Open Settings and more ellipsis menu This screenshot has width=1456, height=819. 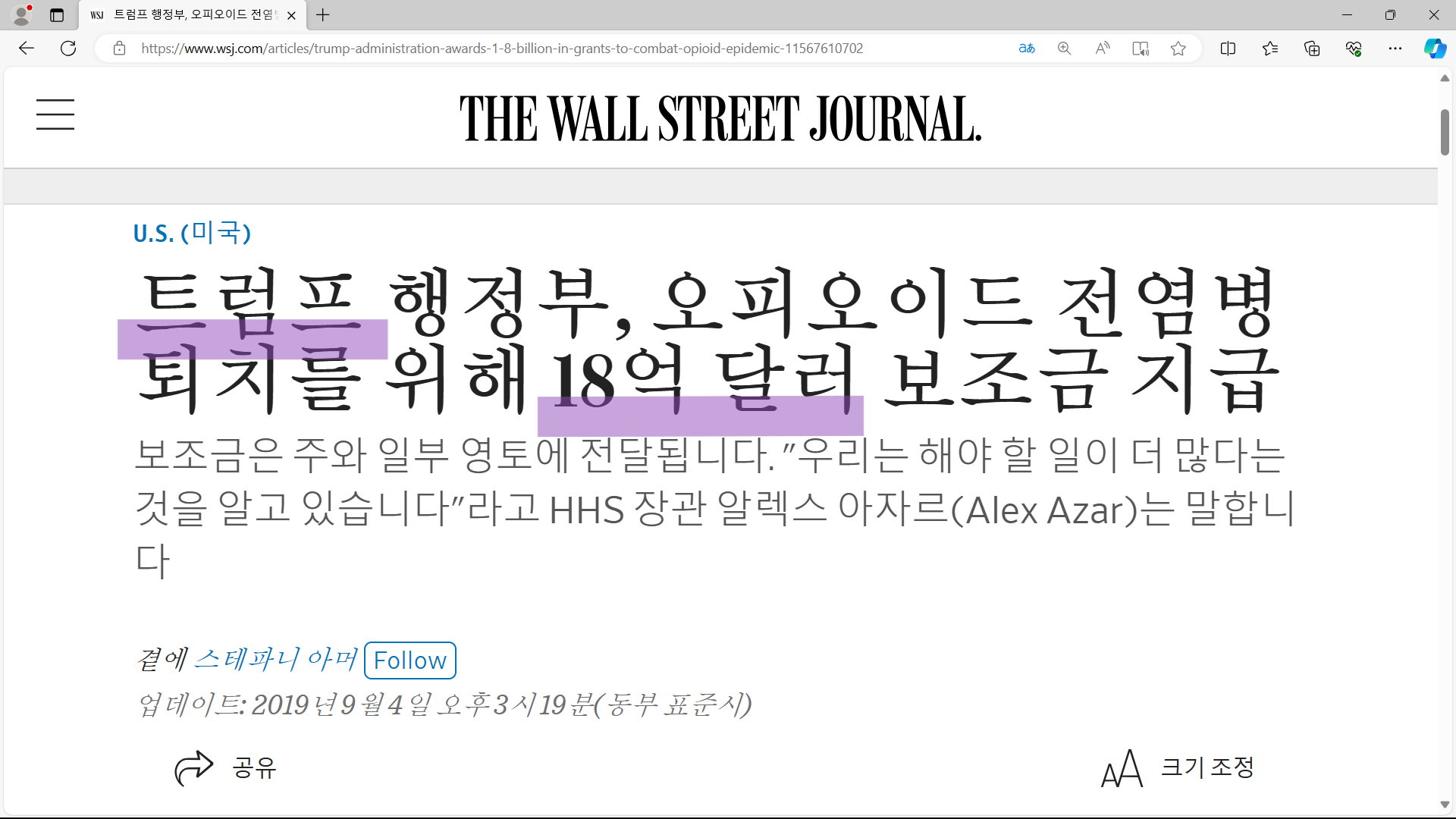pyautogui.click(x=1395, y=49)
